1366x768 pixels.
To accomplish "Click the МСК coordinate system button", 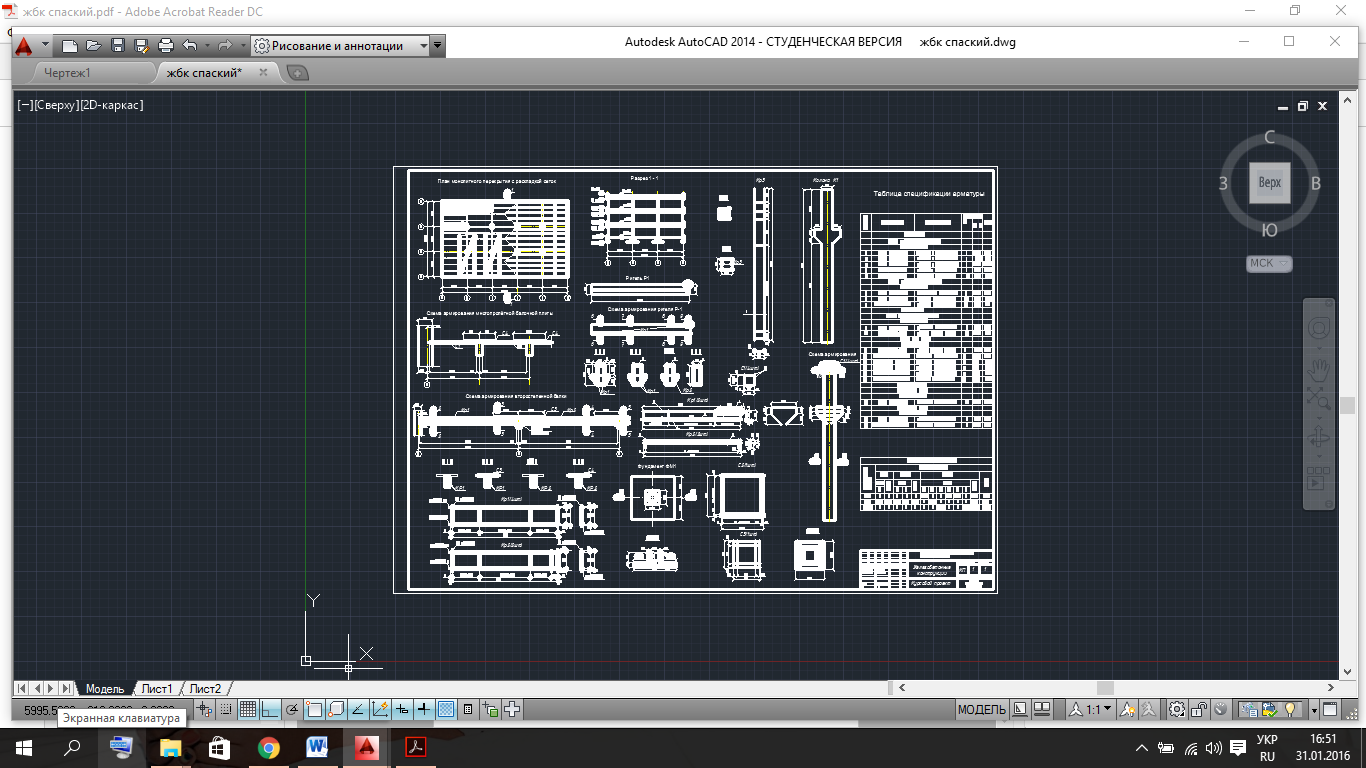I will pos(1268,264).
